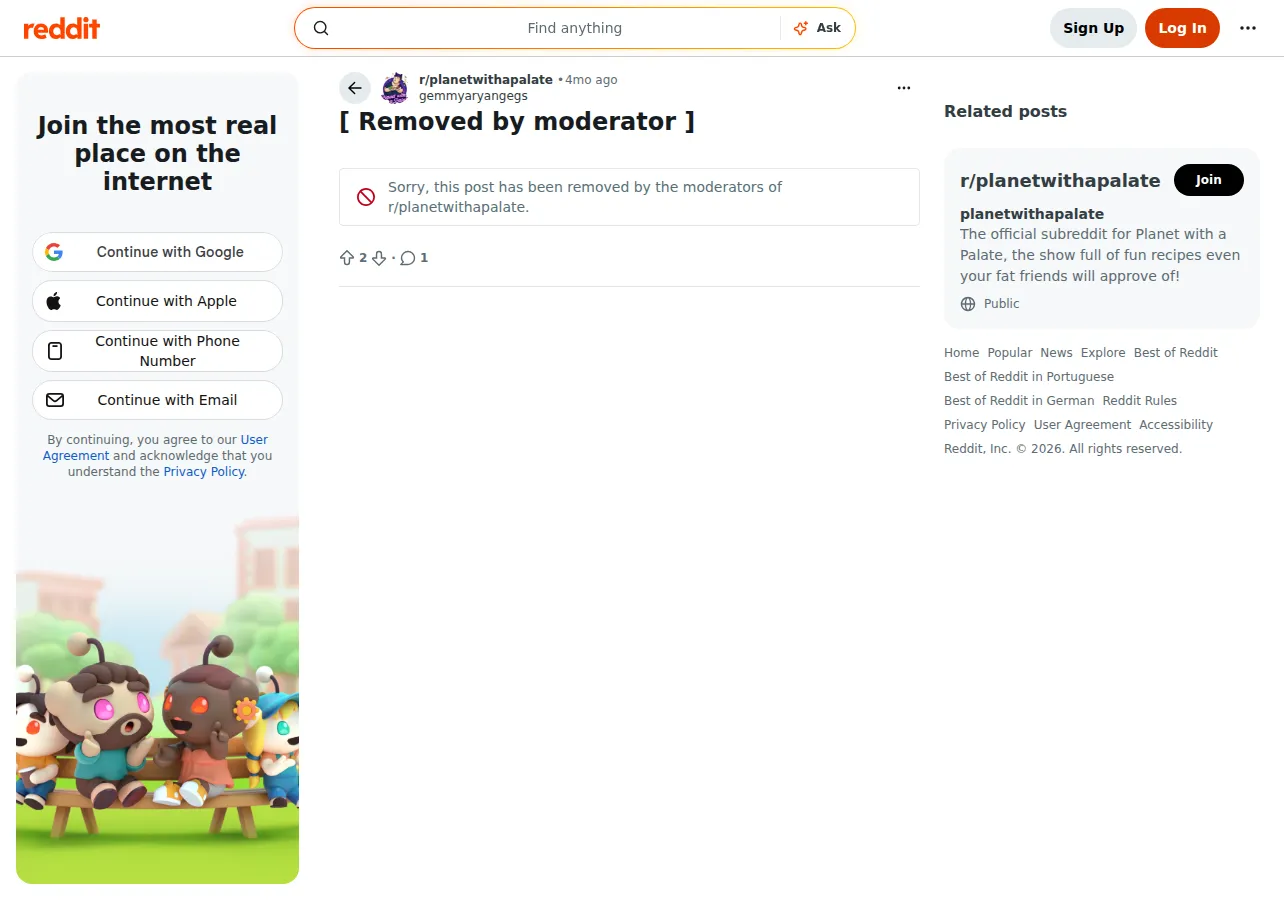Click the 'Join the most real place' heading
The height and width of the screenshot is (900, 1284).
[157, 153]
